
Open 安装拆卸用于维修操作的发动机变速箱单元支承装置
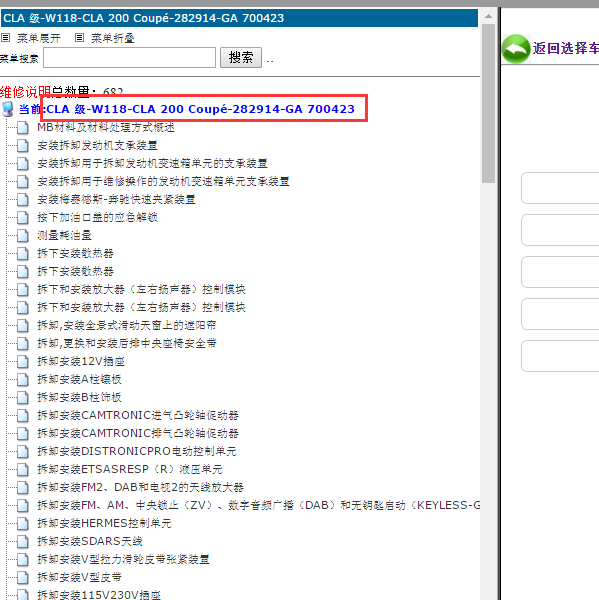tap(163, 181)
